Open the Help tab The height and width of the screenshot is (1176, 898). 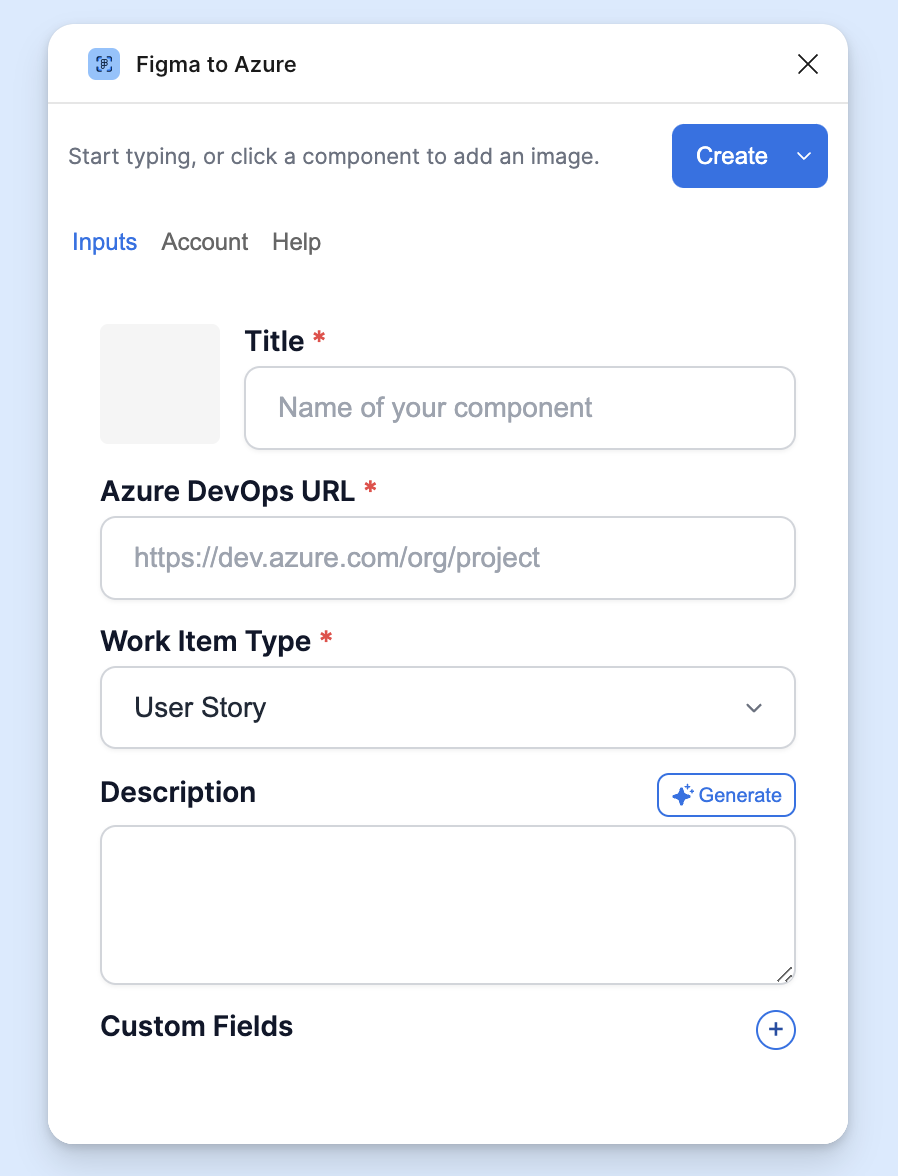[296, 242]
